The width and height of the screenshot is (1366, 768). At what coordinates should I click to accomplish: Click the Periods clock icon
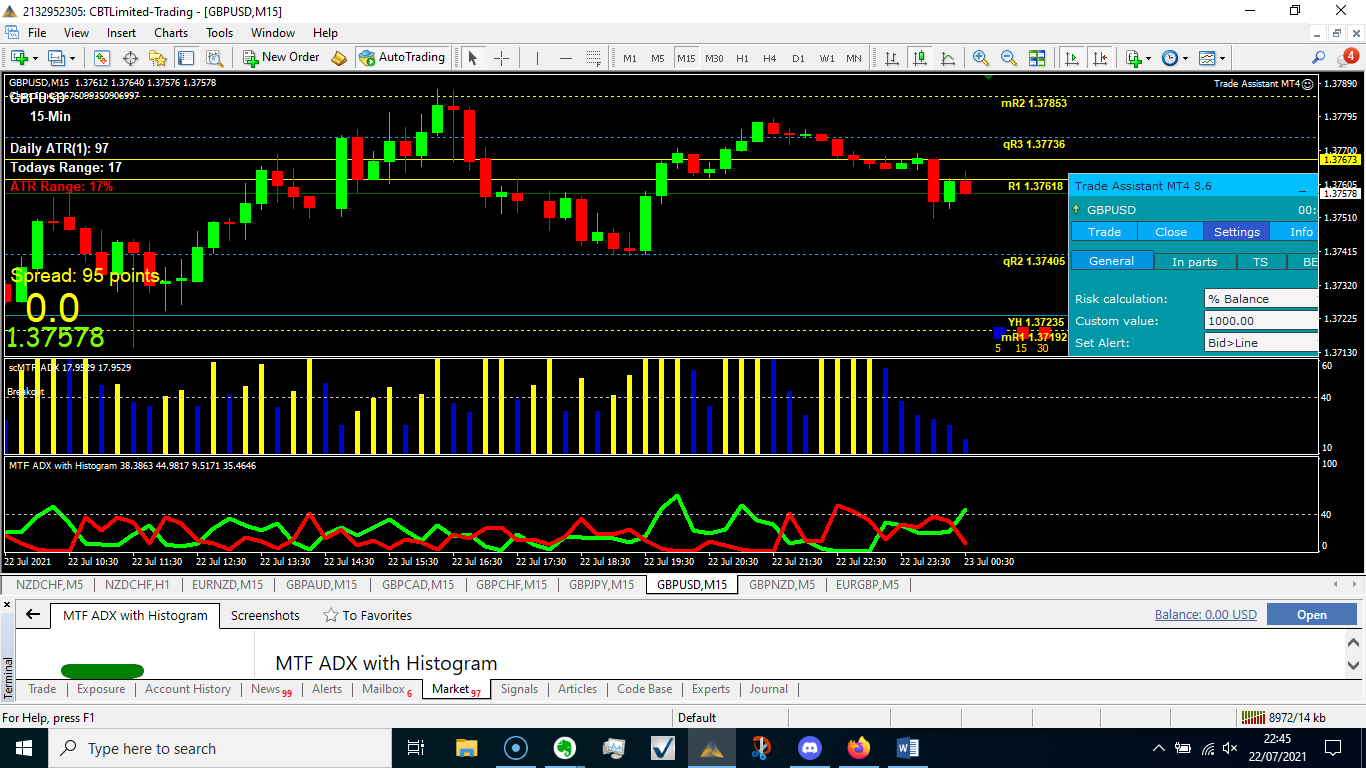1169,58
